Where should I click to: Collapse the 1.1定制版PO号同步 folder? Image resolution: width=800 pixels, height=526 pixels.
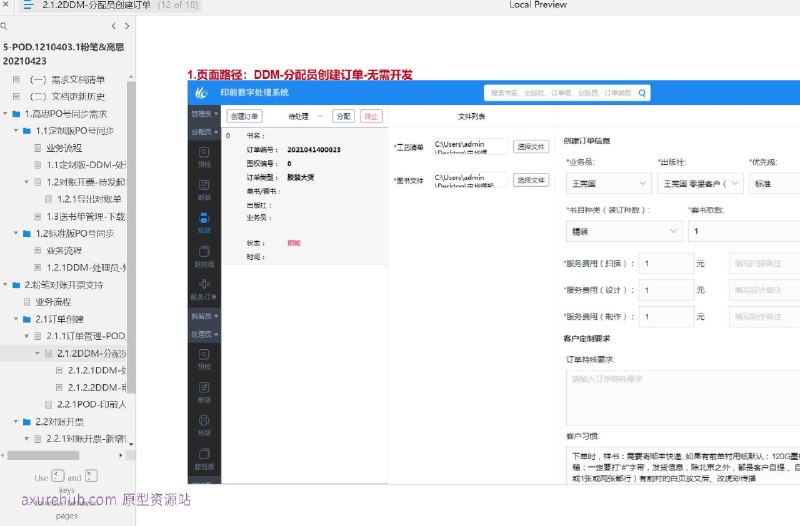(x=16, y=131)
